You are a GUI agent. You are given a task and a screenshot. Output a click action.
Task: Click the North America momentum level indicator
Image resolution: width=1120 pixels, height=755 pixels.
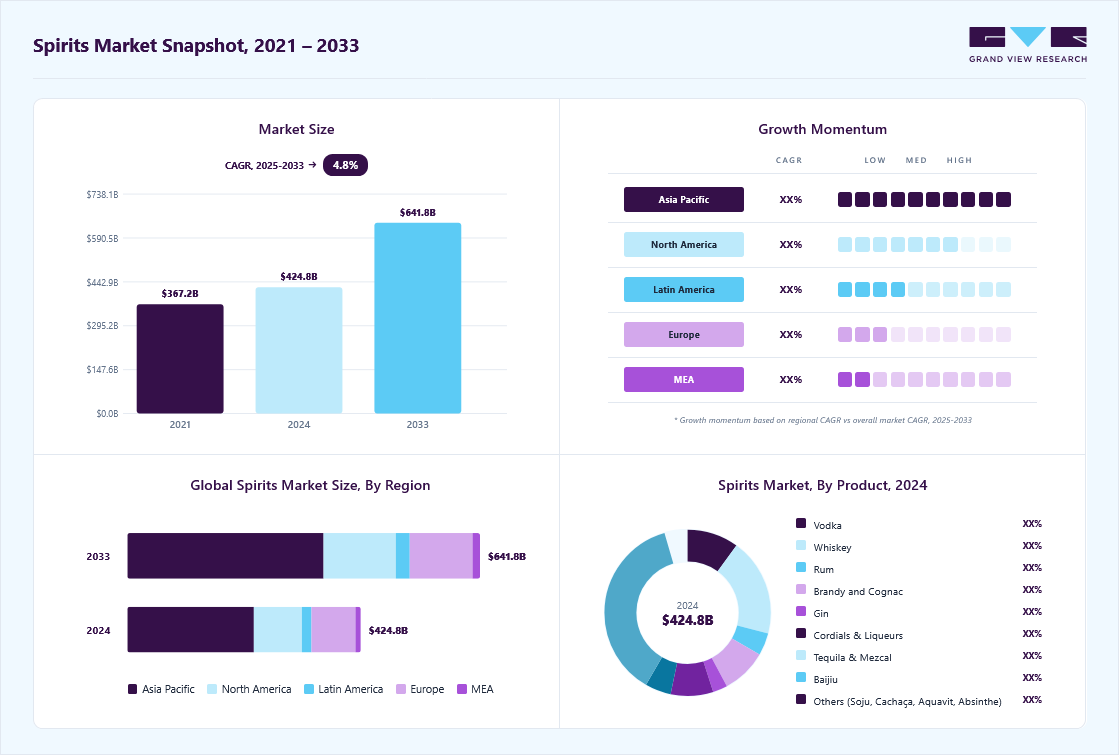tap(924, 244)
